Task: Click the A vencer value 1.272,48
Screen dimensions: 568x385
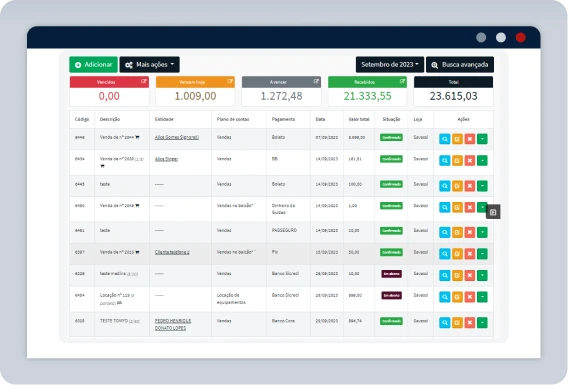Action: (281, 96)
